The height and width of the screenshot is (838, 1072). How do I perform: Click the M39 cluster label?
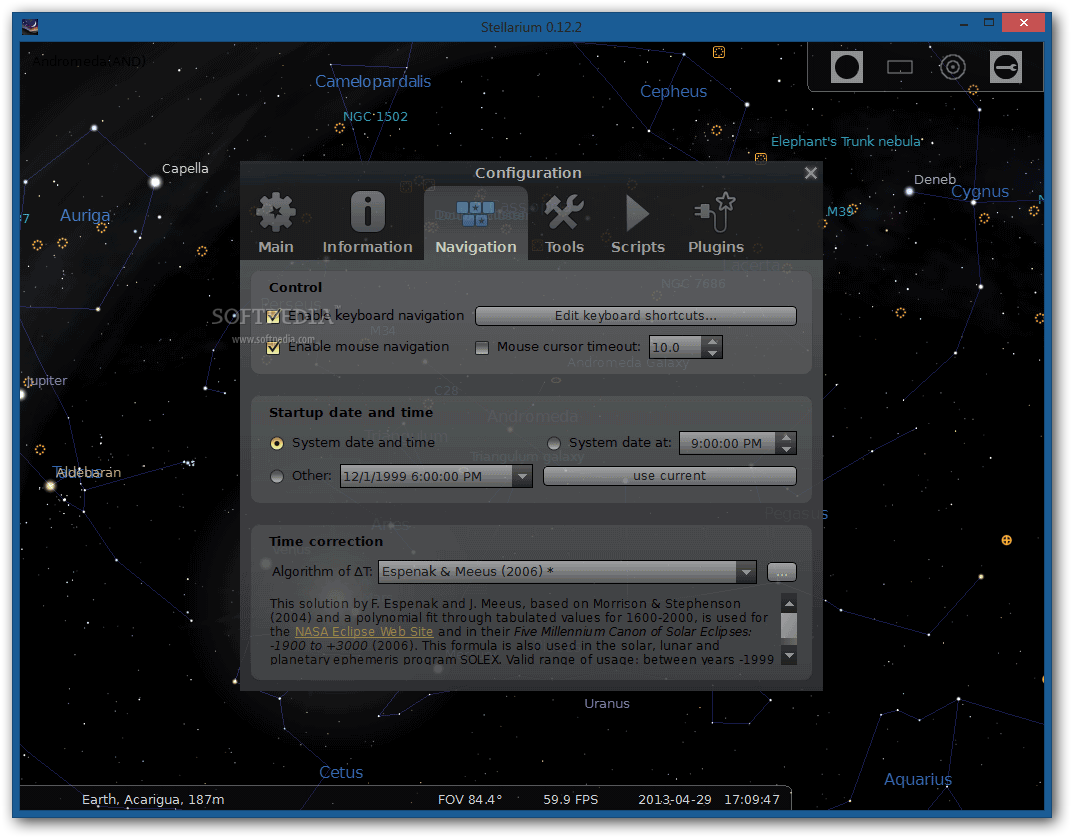(x=840, y=211)
